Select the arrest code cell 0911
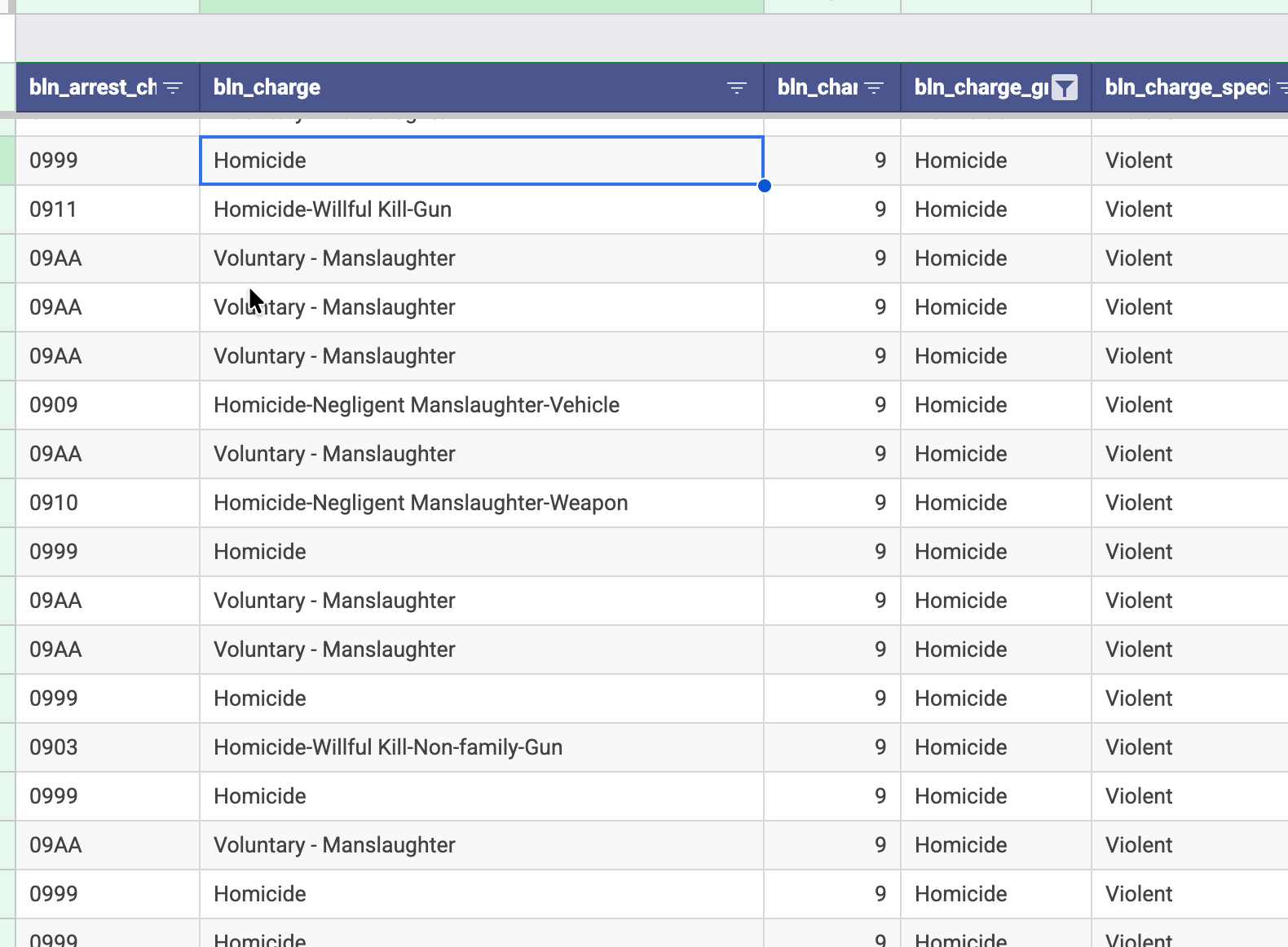The width and height of the screenshot is (1288, 947). pos(108,209)
